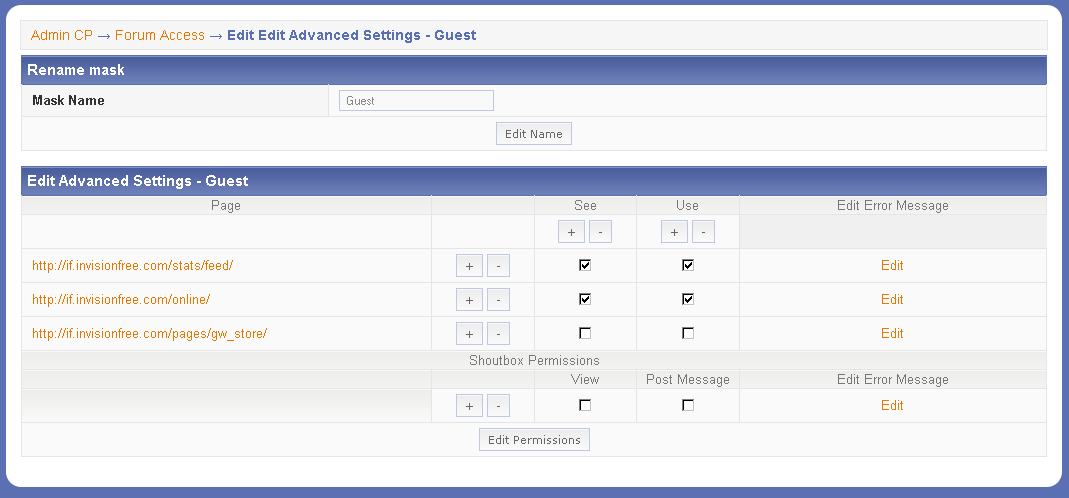Click the minus button under See column header
The image size is (1069, 498).
pos(599,232)
